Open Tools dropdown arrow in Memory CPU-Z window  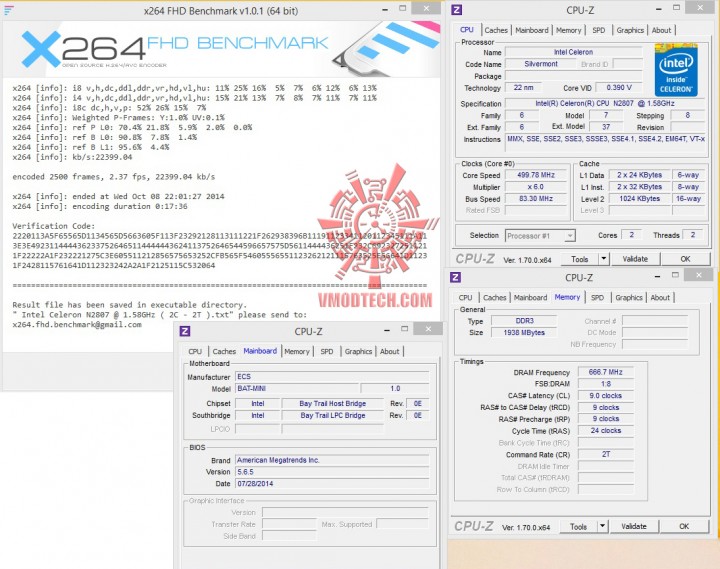(x=602, y=526)
